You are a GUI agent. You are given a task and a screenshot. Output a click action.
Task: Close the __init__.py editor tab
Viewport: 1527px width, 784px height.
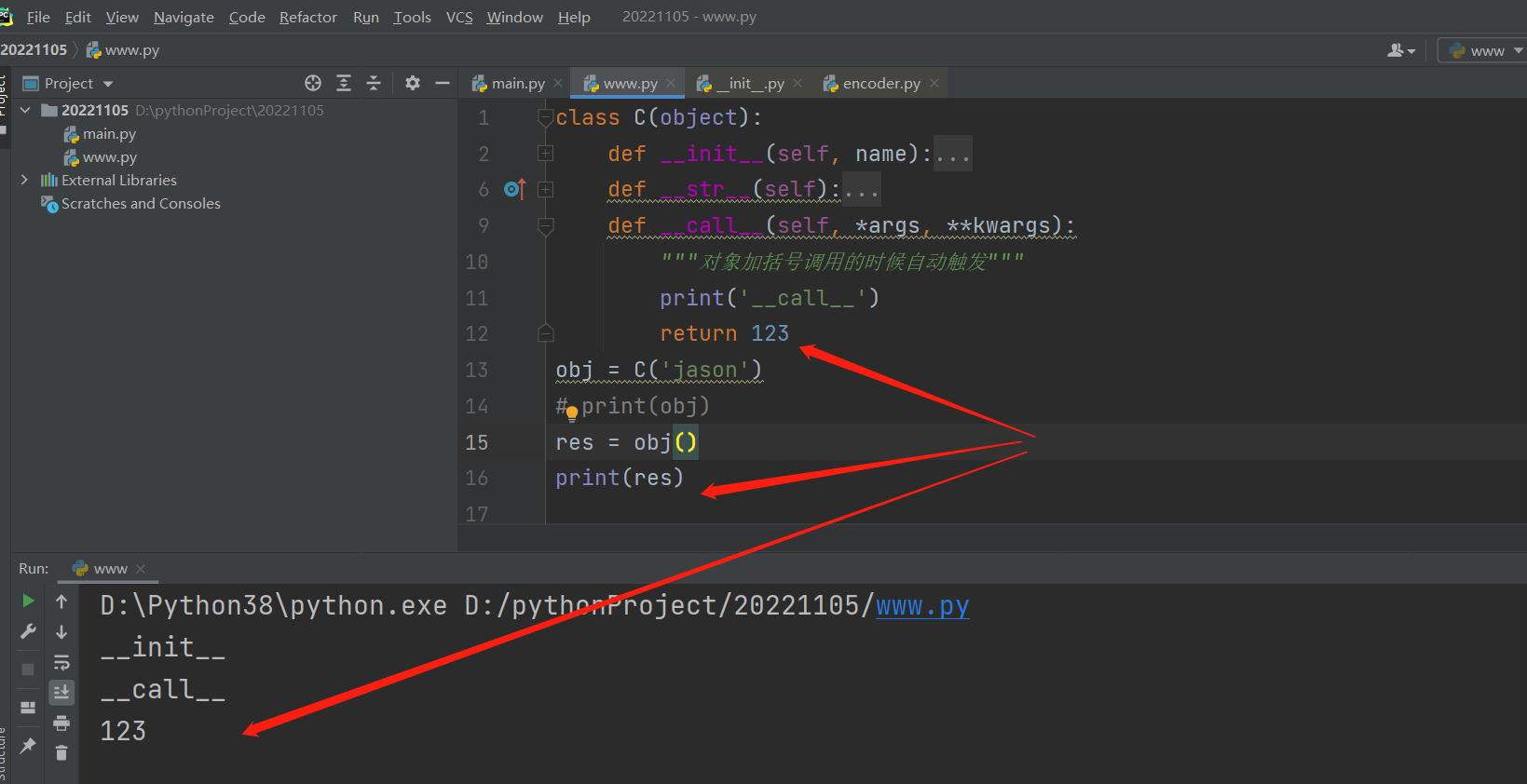tap(798, 83)
